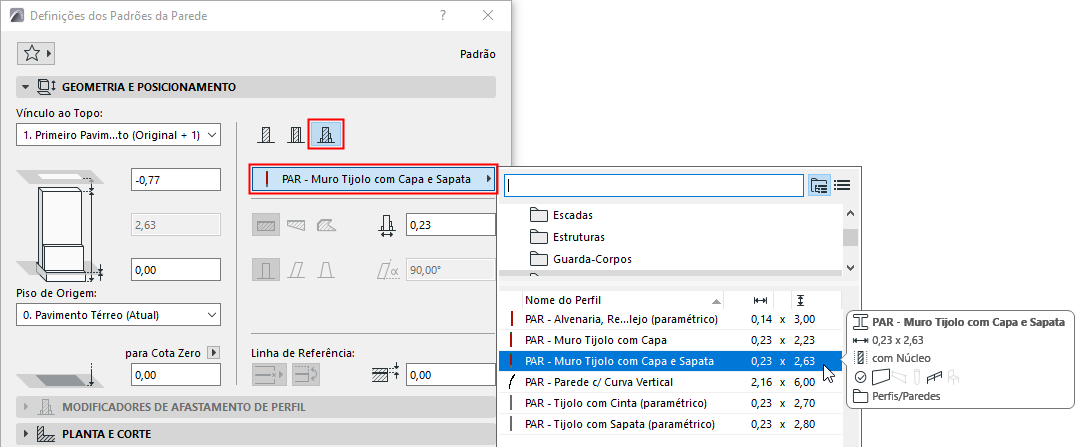Expand Modificadores de Afastamento de Perfil panel
This screenshot has width=1076, height=447.
pos(27,407)
